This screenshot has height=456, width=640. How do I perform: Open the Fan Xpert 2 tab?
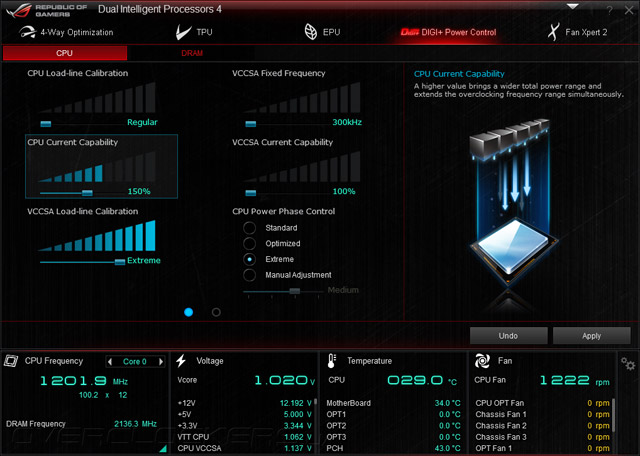(x=577, y=32)
